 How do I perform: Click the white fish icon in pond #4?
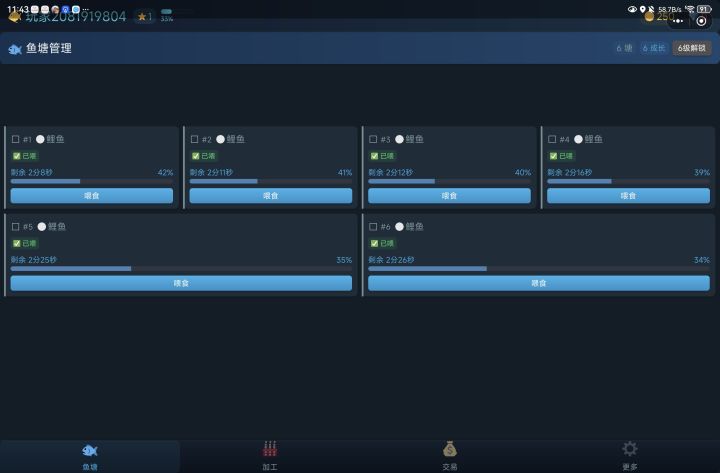(x=579, y=139)
